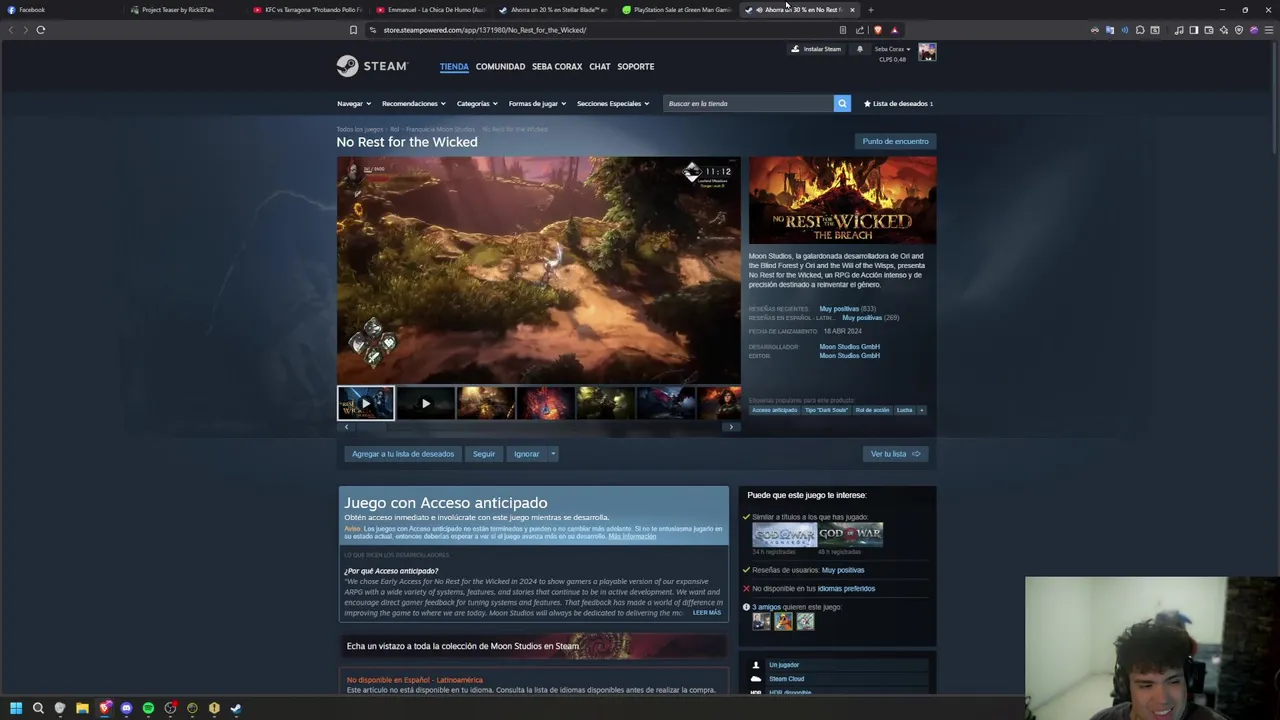
Task: Open the COMUNIDAD menu
Action: point(500,66)
